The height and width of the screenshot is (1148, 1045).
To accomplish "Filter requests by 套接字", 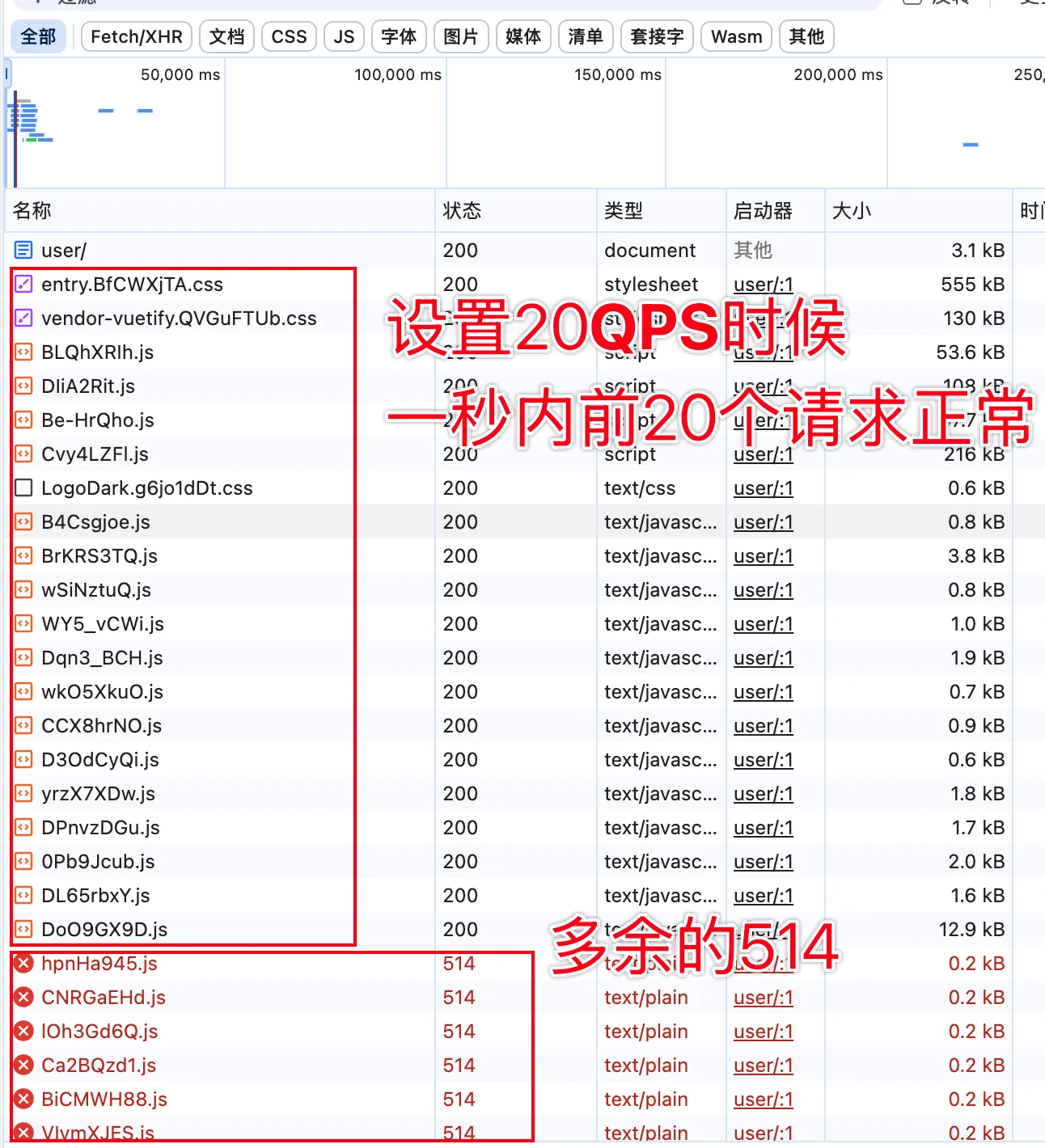I will [x=657, y=36].
